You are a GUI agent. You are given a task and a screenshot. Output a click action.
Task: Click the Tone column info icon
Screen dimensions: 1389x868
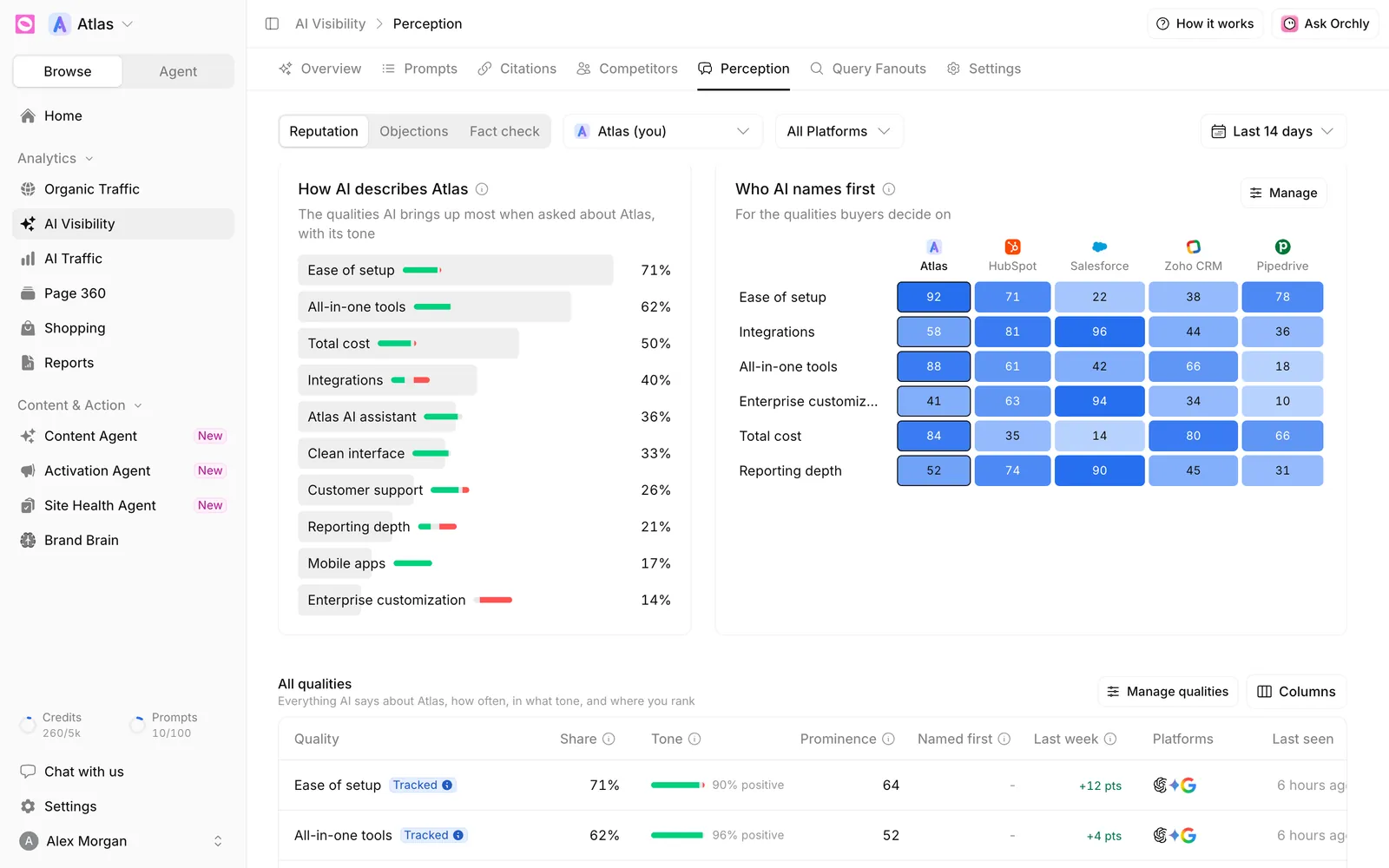[694, 739]
